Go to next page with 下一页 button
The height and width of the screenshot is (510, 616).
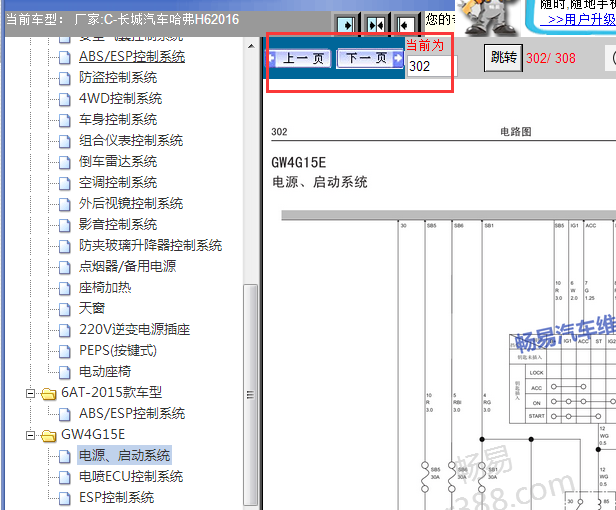coord(370,59)
